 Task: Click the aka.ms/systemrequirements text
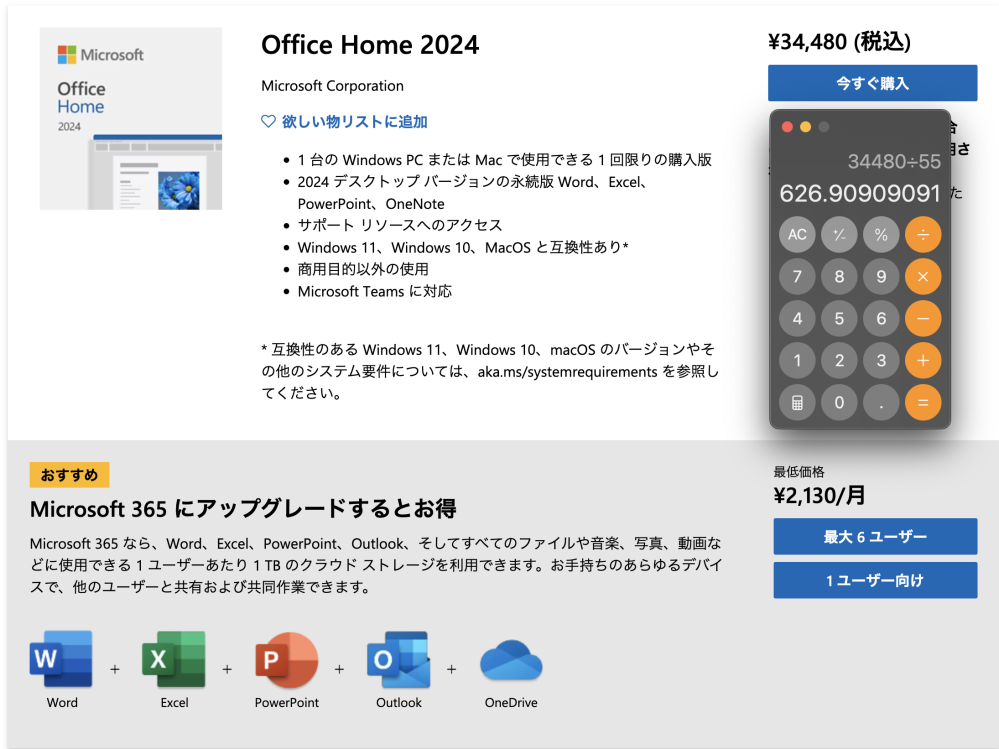coord(567,372)
